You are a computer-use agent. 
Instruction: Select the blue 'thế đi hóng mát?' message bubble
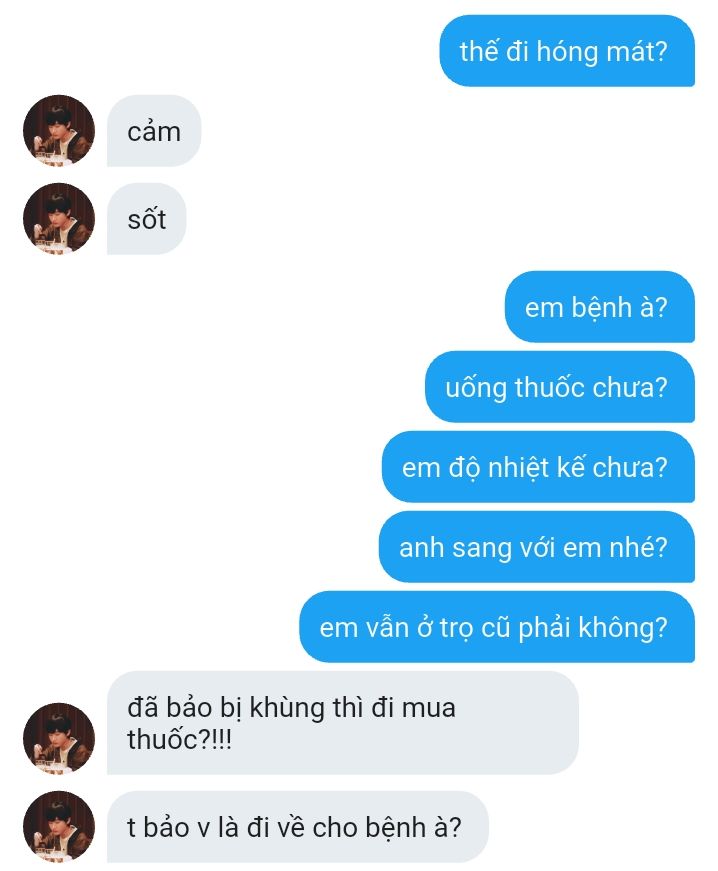(x=567, y=51)
